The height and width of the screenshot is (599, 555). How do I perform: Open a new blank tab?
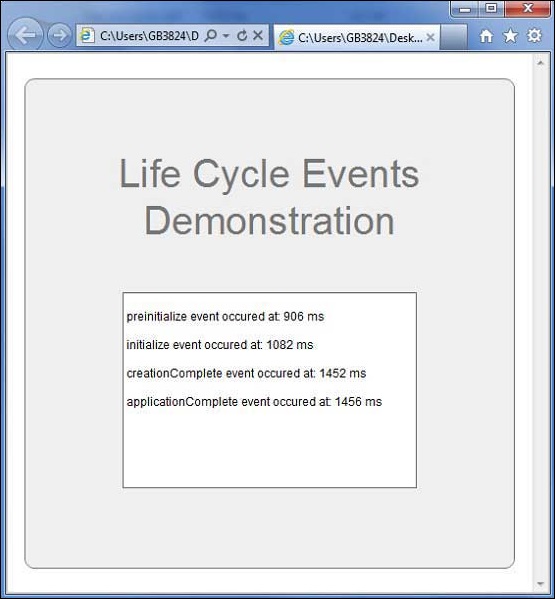[453, 37]
